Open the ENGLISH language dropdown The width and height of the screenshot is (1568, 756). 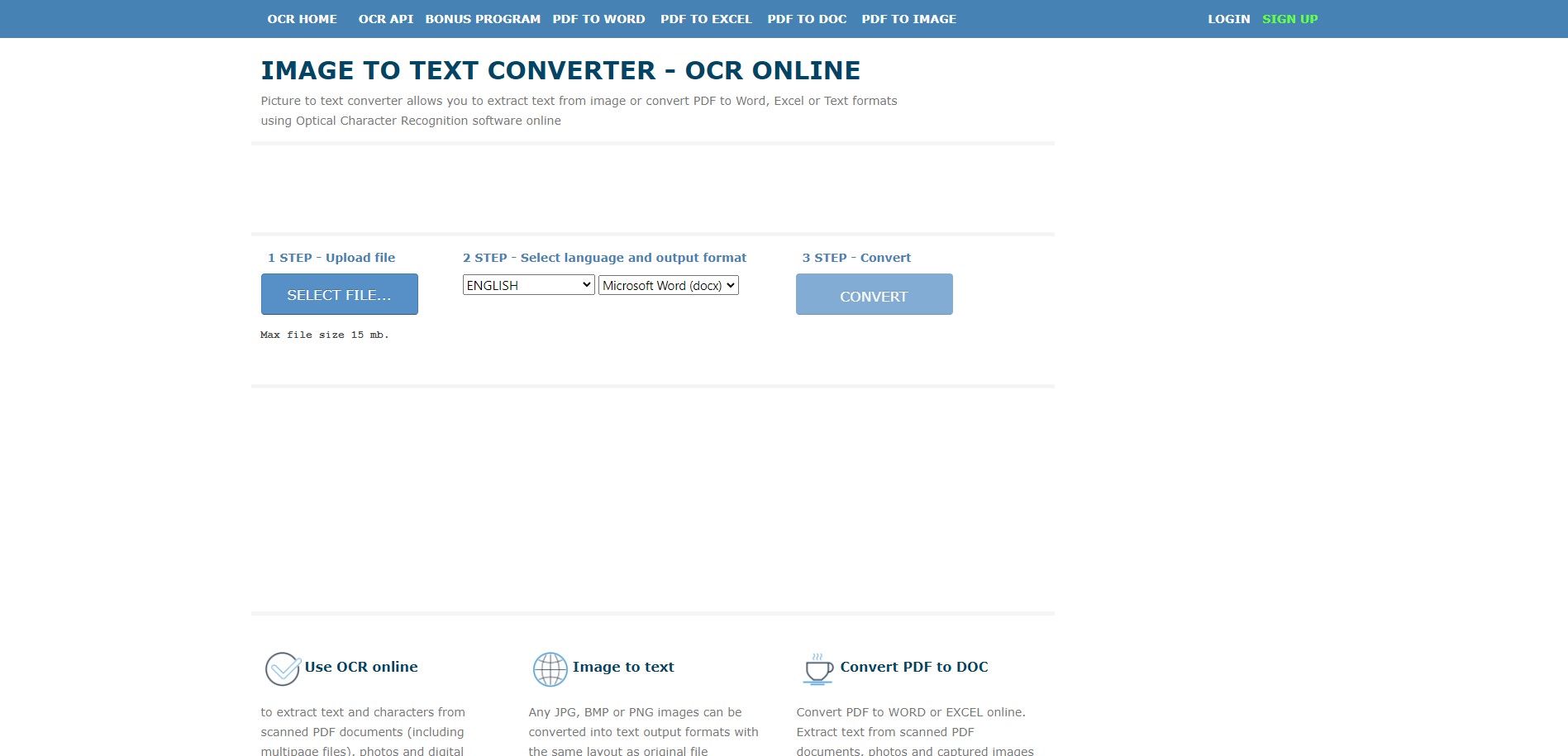click(529, 285)
